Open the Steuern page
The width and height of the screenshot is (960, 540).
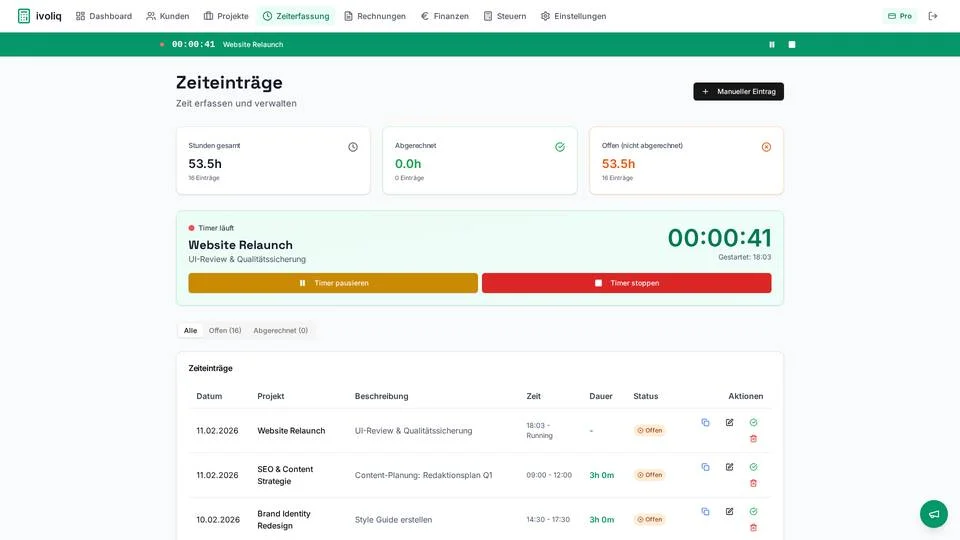click(505, 16)
